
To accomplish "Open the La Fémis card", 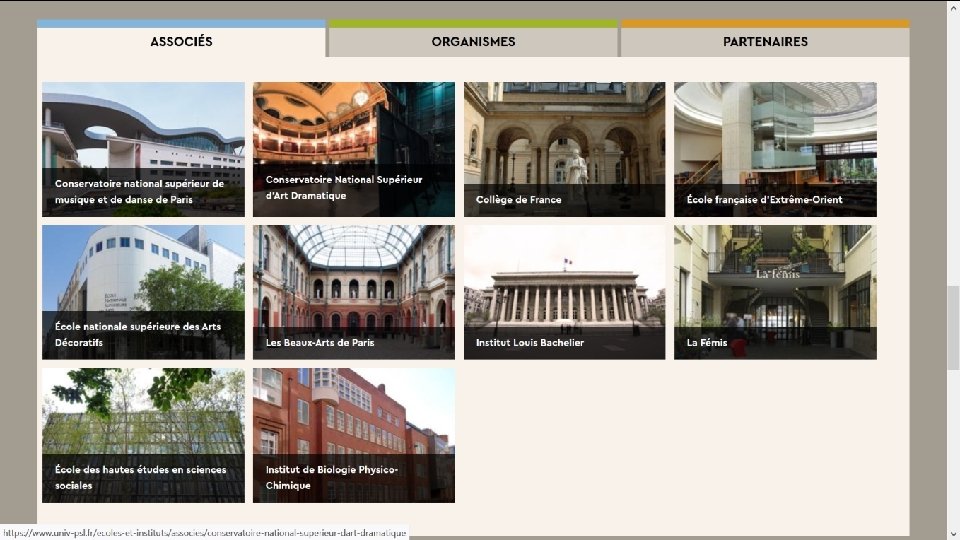I will click(775, 292).
